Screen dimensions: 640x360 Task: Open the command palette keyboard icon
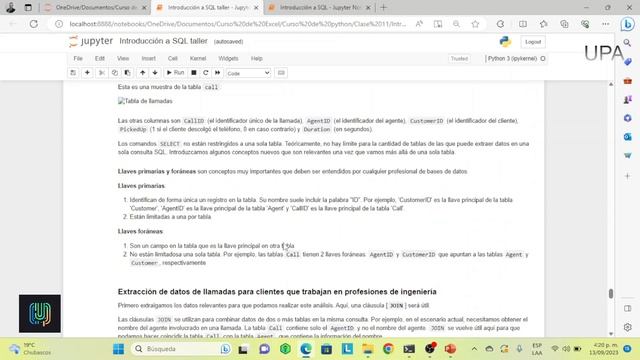tap(281, 73)
